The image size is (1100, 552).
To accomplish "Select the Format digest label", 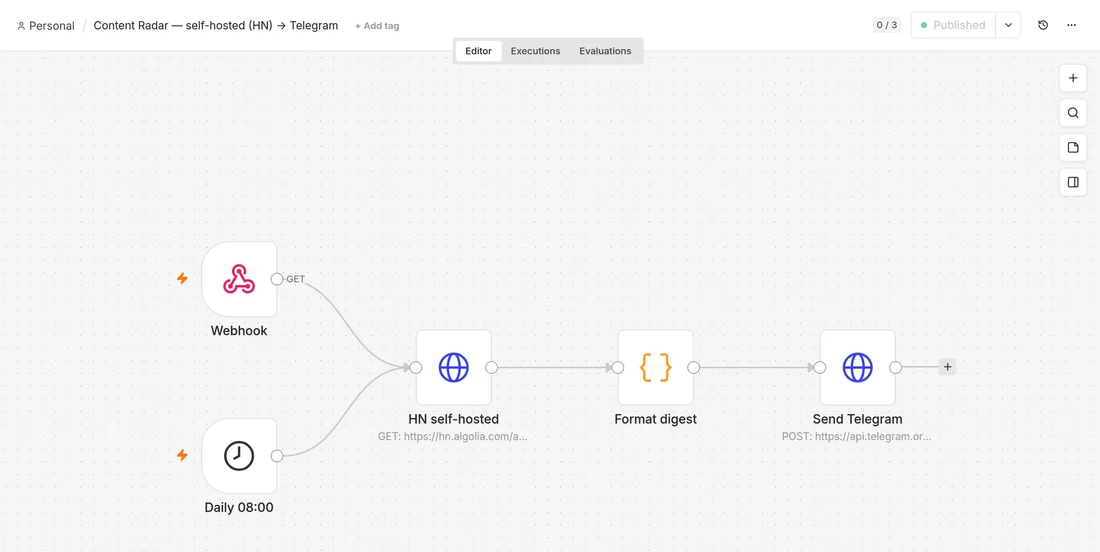I will pyautogui.click(x=655, y=419).
